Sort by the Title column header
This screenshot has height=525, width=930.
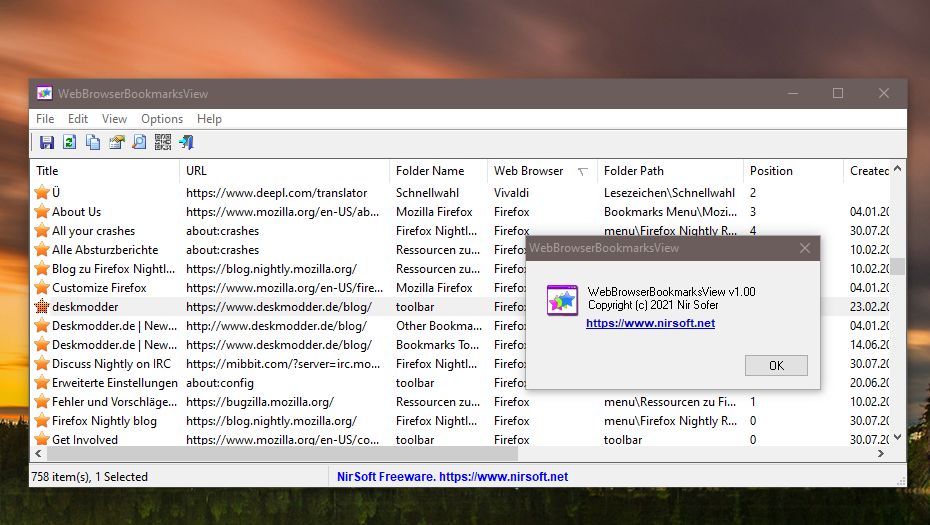[47, 171]
